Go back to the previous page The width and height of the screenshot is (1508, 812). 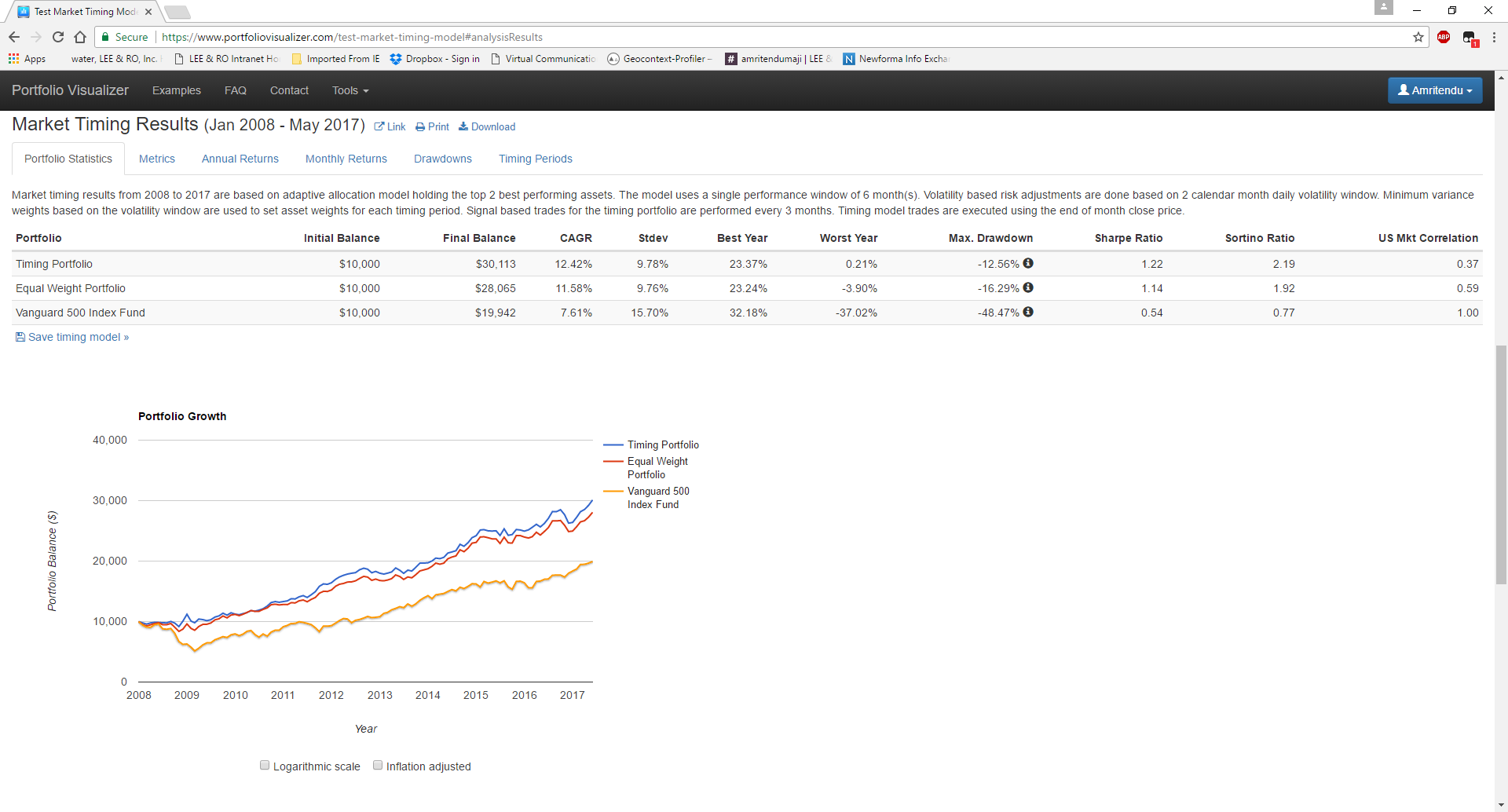pyautogui.click(x=14, y=37)
